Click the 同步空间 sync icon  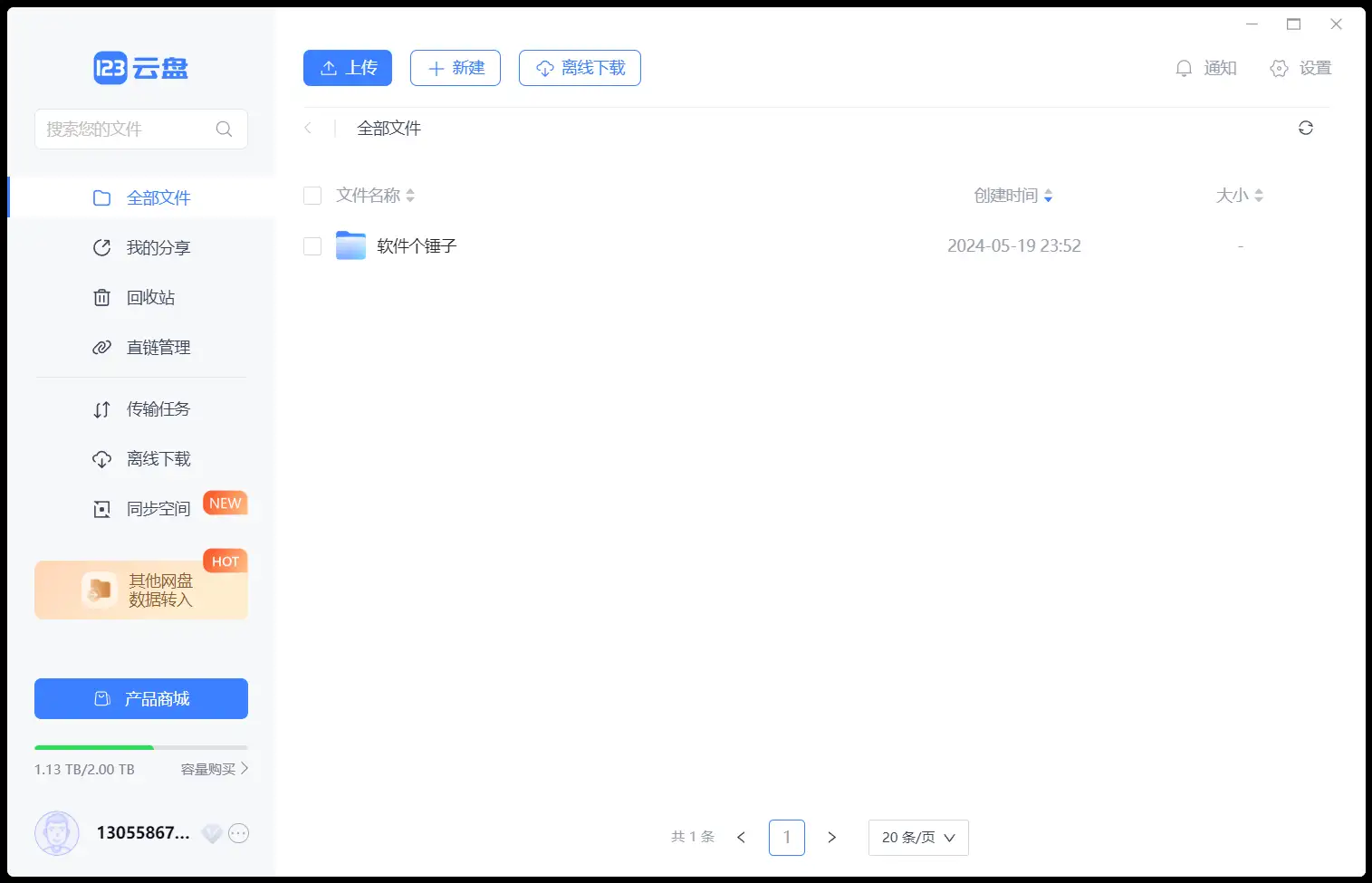(x=102, y=509)
